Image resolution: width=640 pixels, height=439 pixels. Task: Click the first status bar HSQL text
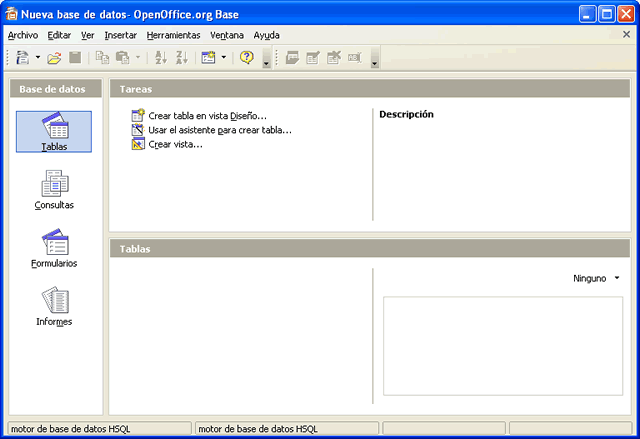coord(71,429)
